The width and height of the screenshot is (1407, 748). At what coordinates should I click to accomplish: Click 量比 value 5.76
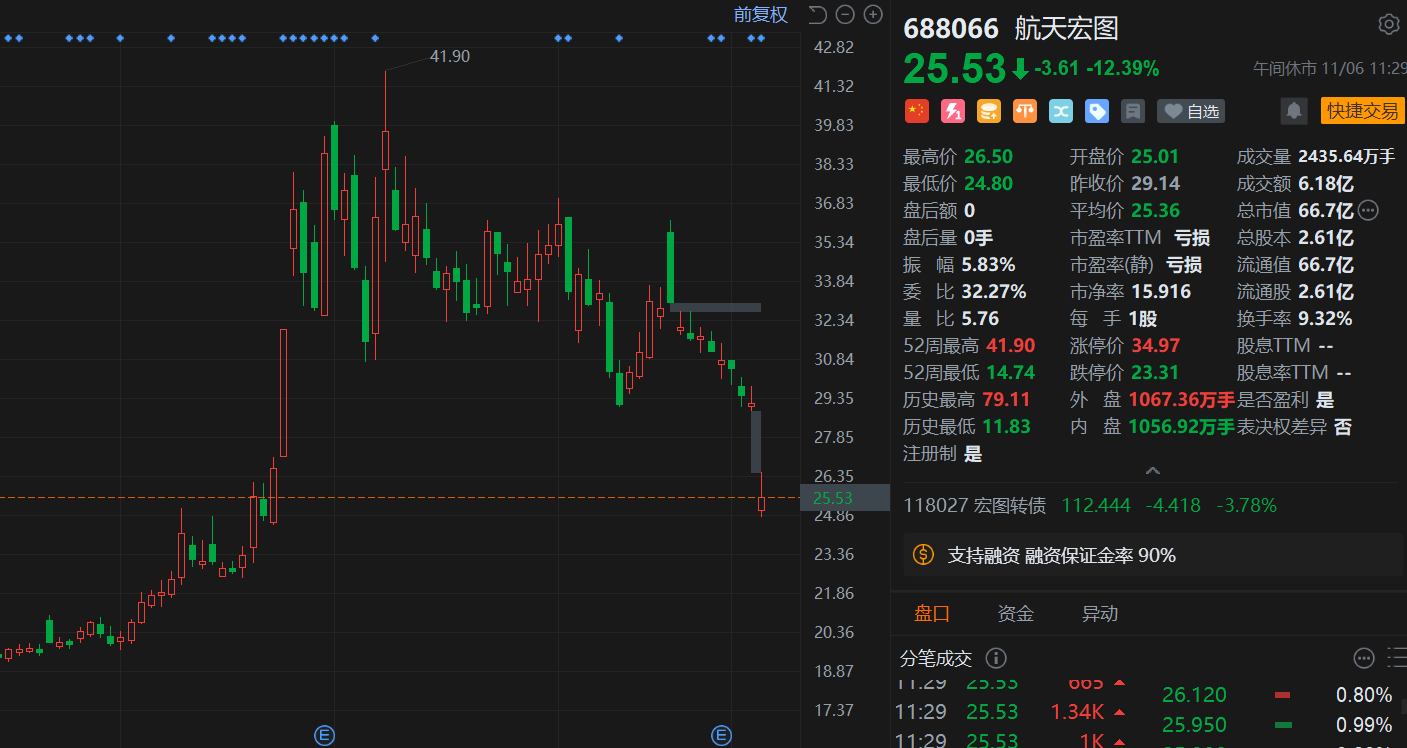(981, 318)
